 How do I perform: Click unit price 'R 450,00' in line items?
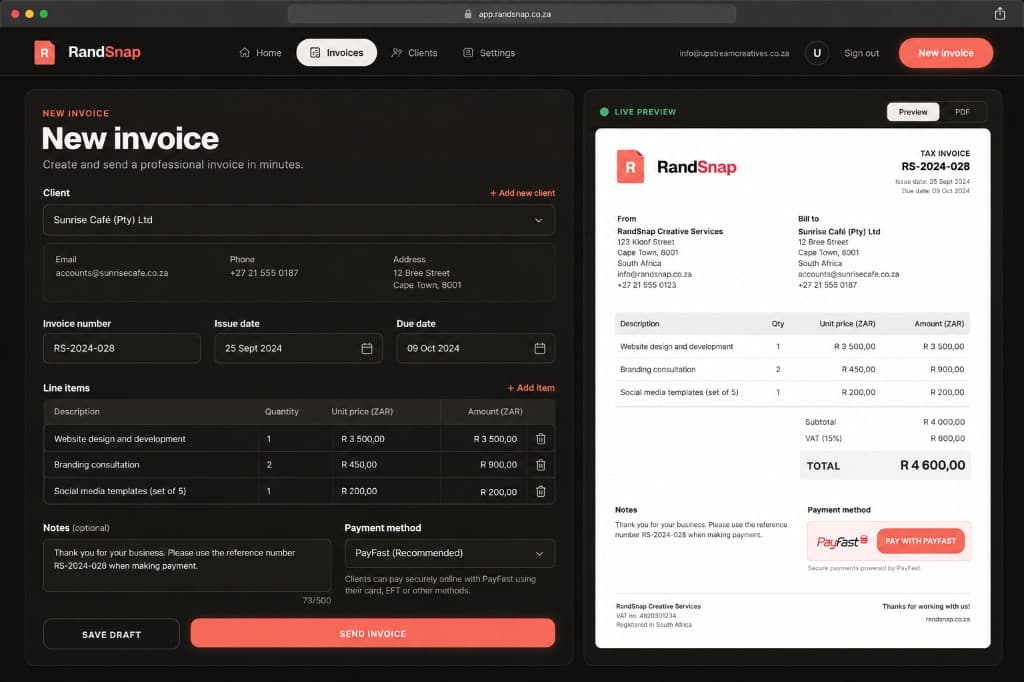coord(359,465)
